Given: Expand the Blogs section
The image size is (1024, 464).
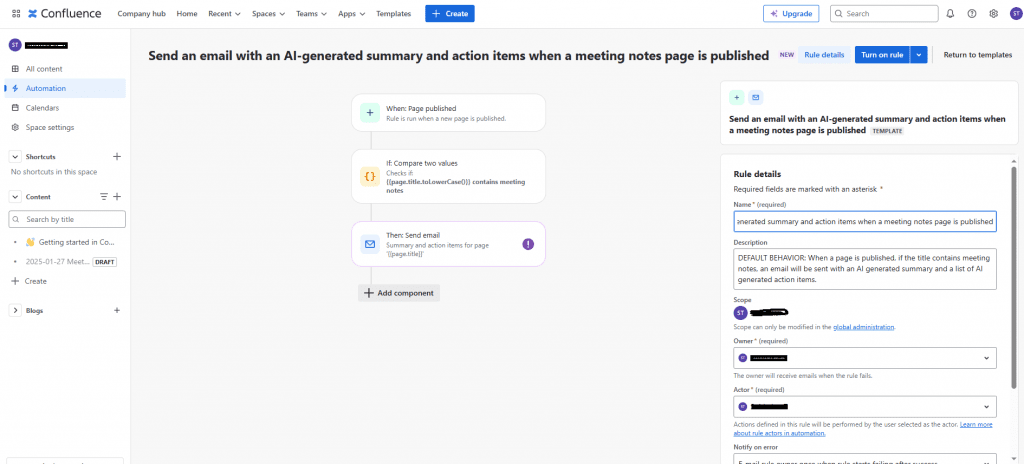Looking at the screenshot, I should [15, 310].
